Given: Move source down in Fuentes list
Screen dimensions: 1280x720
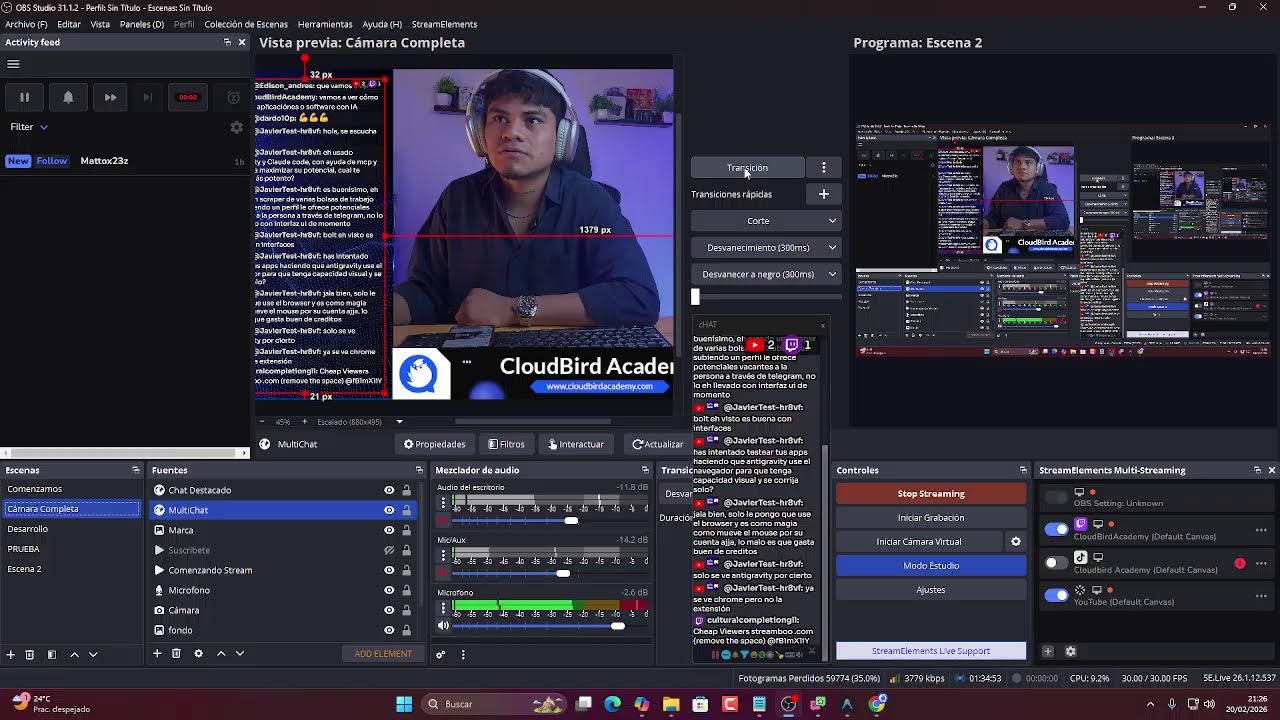Looking at the screenshot, I should [x=240, y=654].
